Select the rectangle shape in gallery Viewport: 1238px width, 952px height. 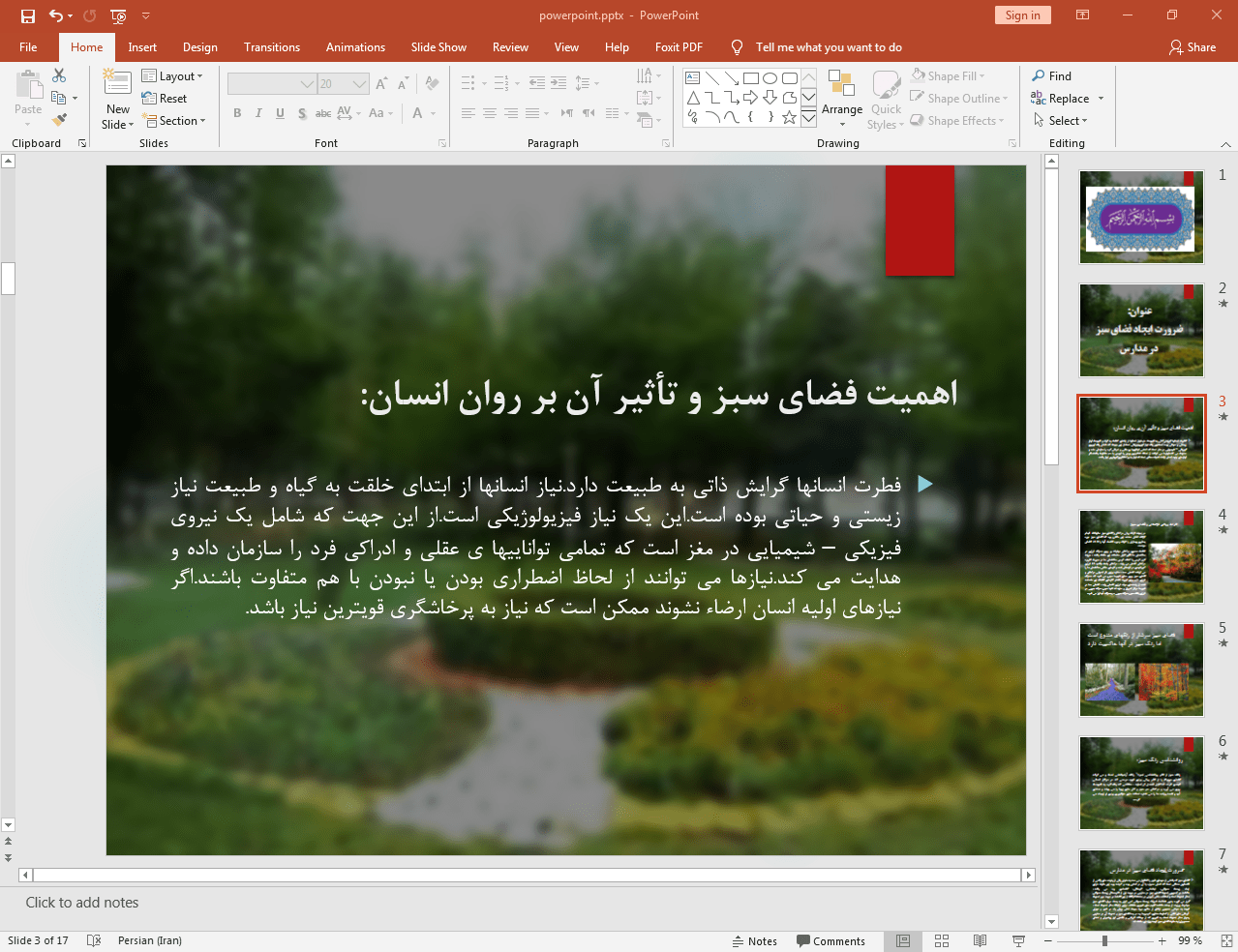(750, 78)
